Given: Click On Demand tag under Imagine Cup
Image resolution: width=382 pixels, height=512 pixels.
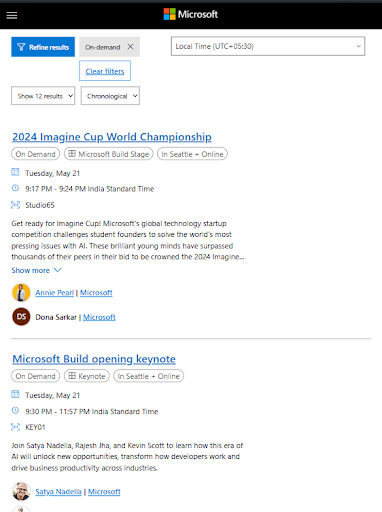Looking at the screenshot, I should pyautogui.click(x=35, y=154).
